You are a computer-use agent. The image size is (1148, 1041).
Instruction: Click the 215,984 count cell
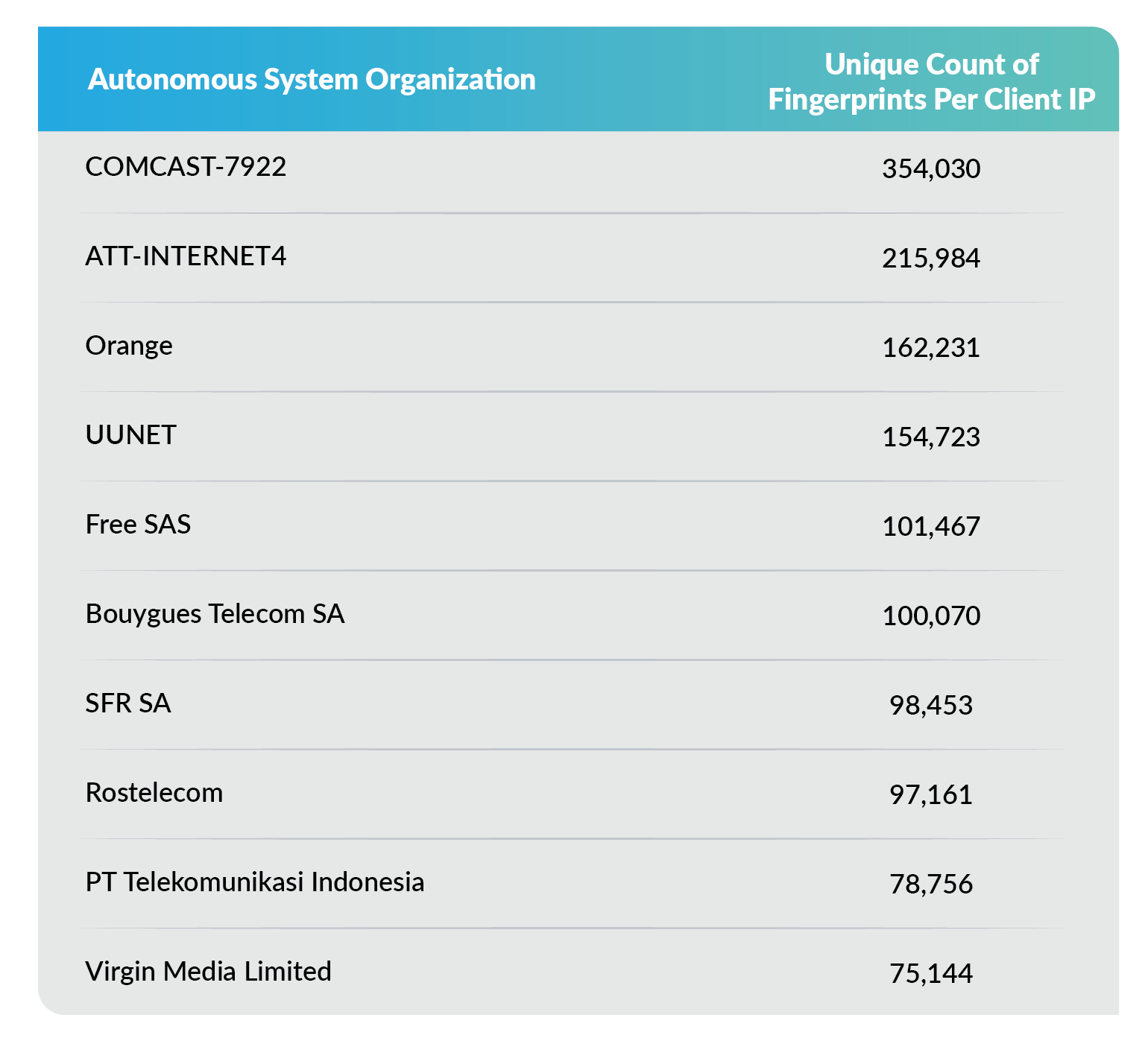pos(931,259)
